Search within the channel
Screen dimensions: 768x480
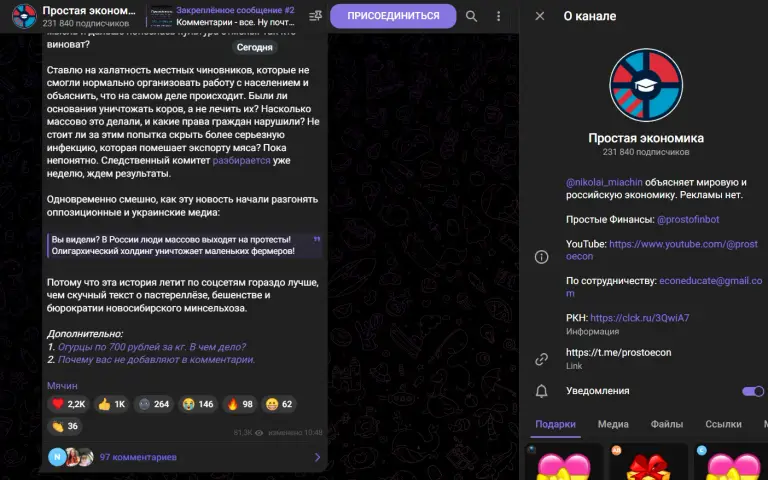[x=471, y=16]
